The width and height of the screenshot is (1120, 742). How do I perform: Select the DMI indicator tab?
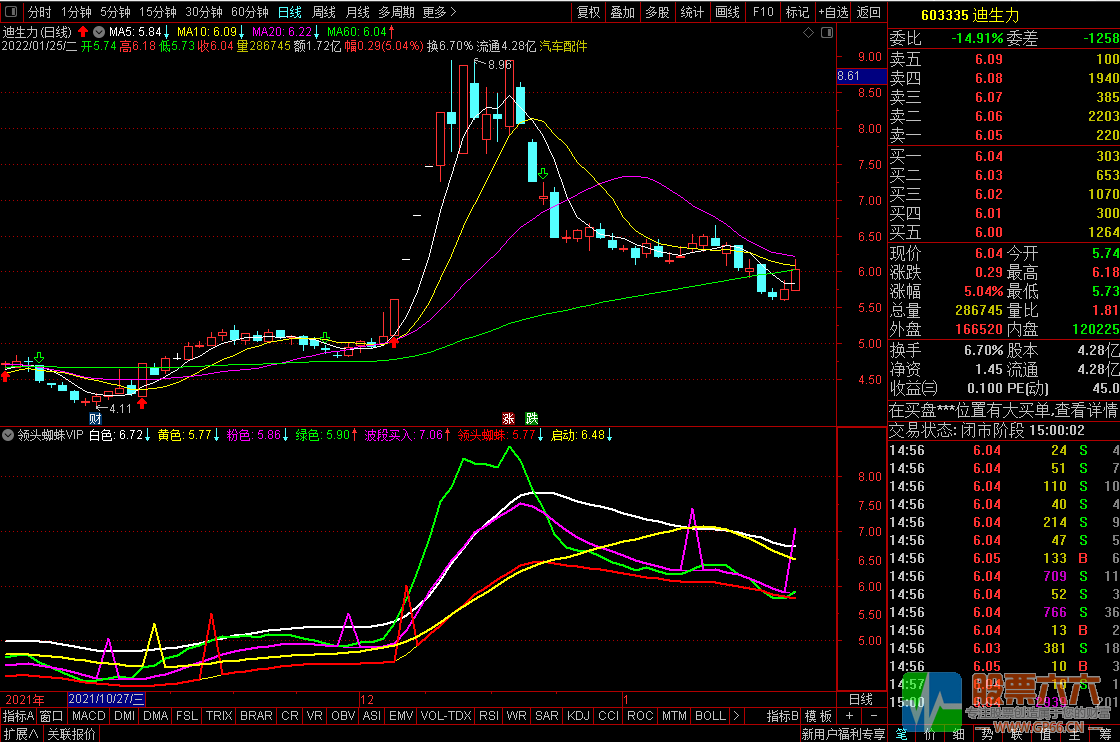124,716
